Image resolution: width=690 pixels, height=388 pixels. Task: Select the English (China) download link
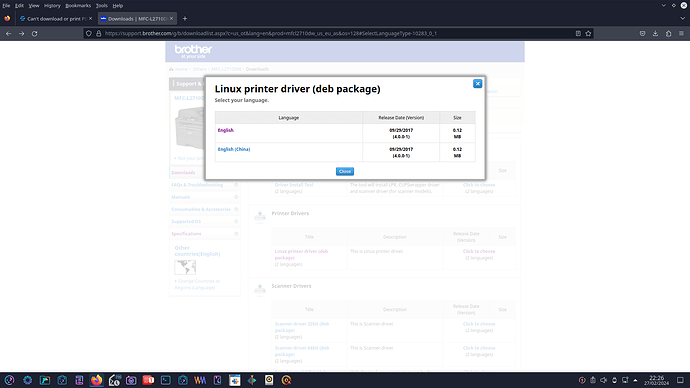pos(234,149)
